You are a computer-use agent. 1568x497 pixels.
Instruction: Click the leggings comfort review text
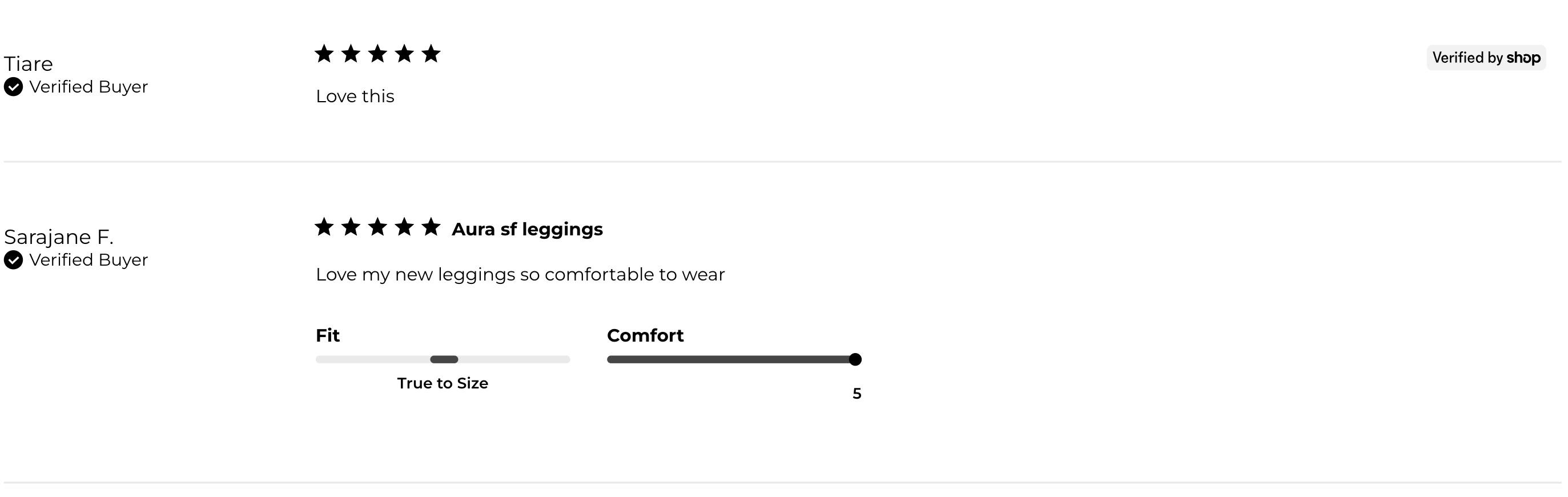pyautogui.click(x=520, y=275)
